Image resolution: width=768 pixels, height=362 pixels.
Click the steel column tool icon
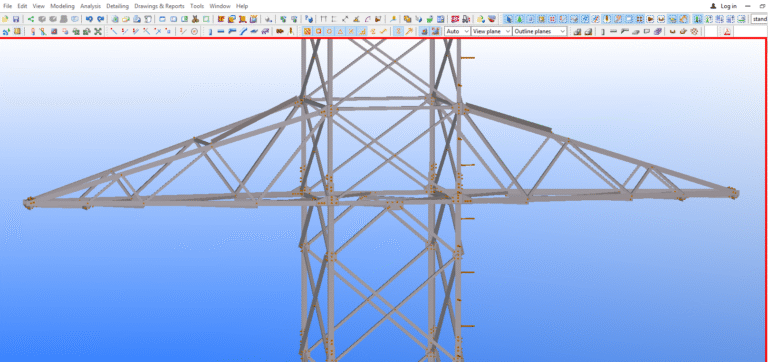tap(210, 31)
